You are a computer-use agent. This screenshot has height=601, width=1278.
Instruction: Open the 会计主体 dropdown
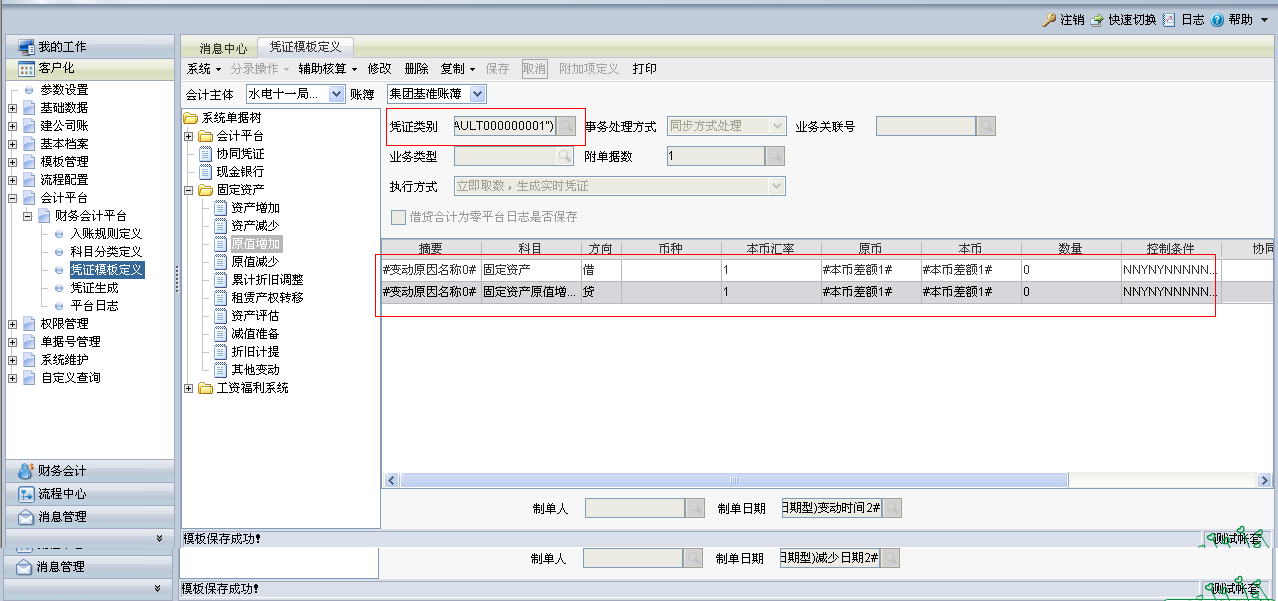point(338,94)
